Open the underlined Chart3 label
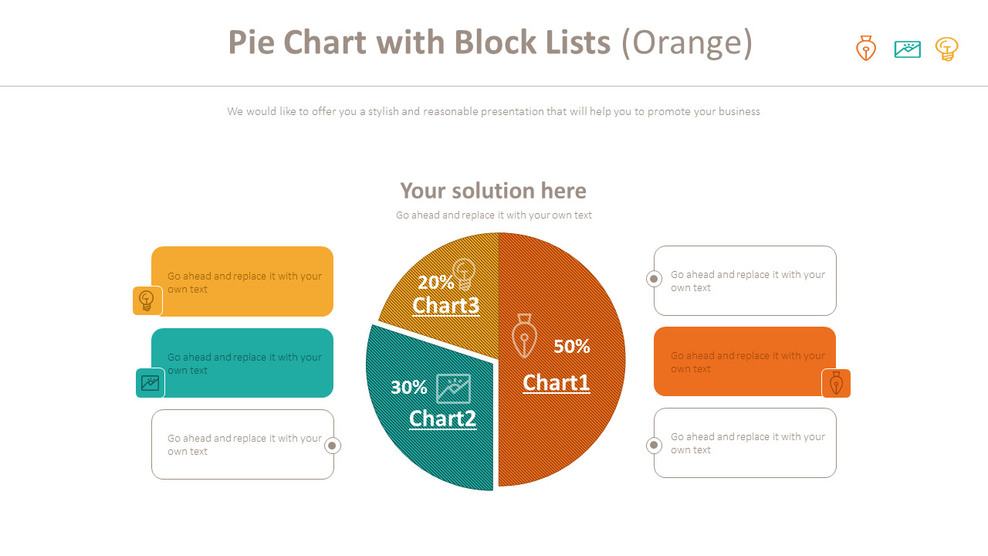Image resolution: width=988 pixels, height=556 pixels. point(446,305)
